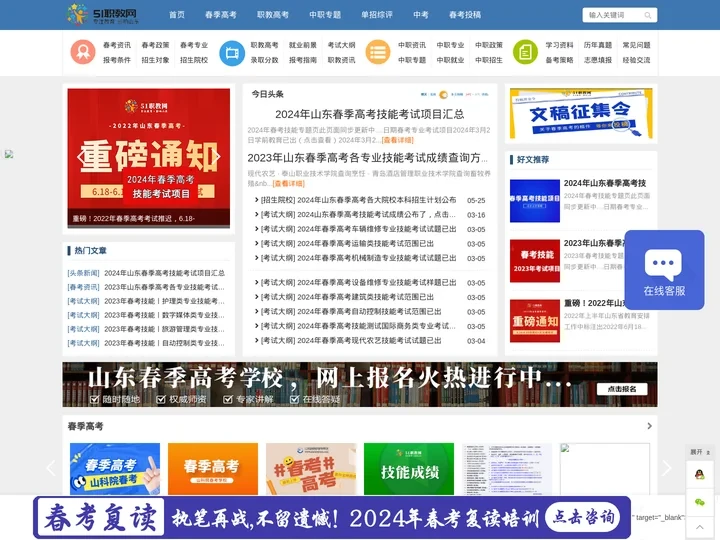This screenshot has height=540, width=720.
Task: Go to next slide in red banner carousel
Action: coord(216,157)
